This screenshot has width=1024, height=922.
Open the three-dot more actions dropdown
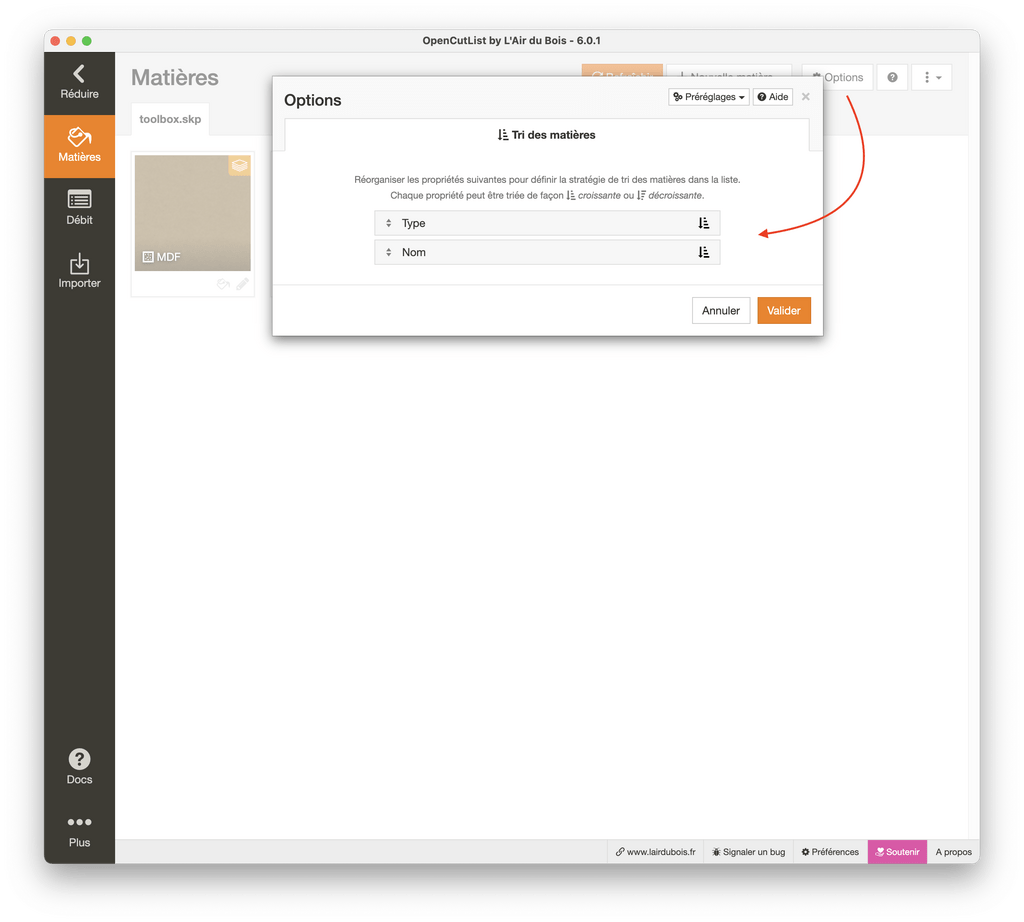point(932,77)
